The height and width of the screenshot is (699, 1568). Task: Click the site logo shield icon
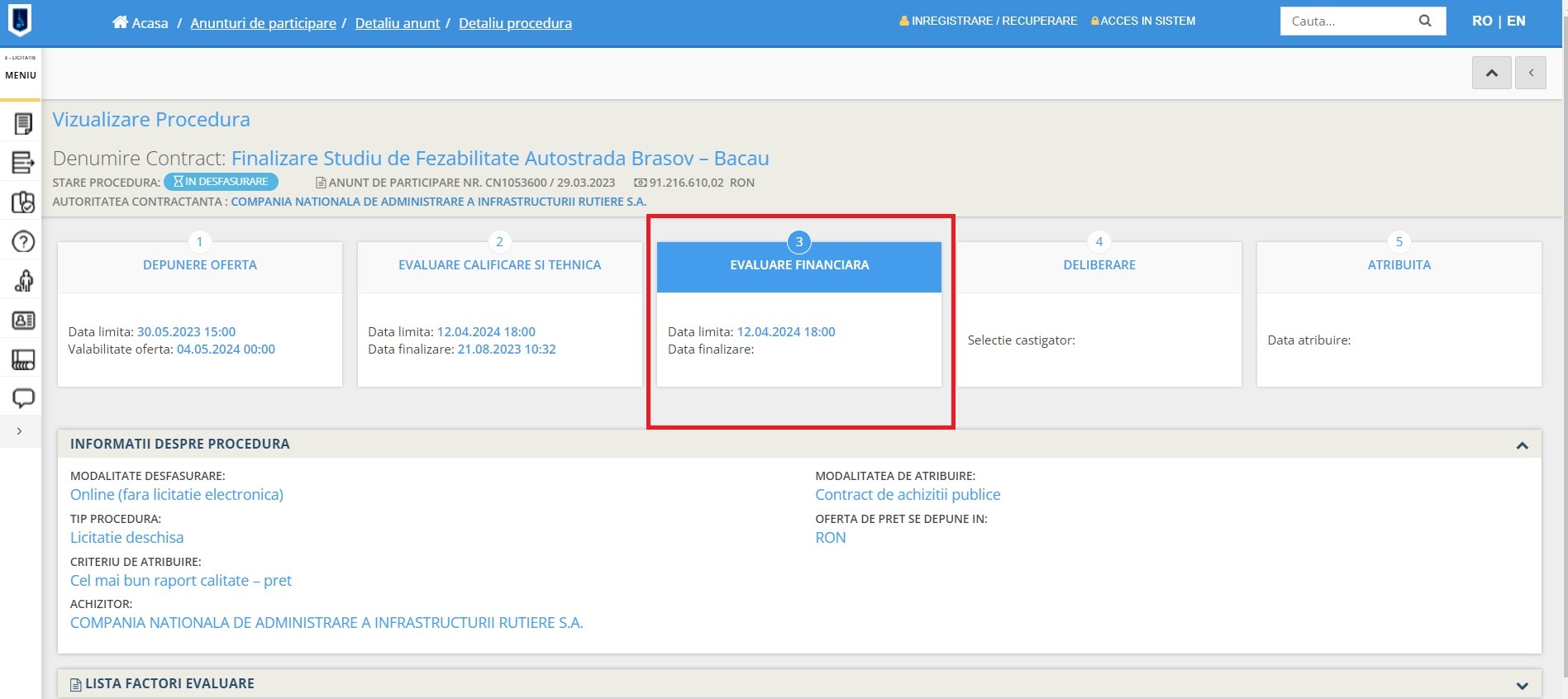point(20,20)
